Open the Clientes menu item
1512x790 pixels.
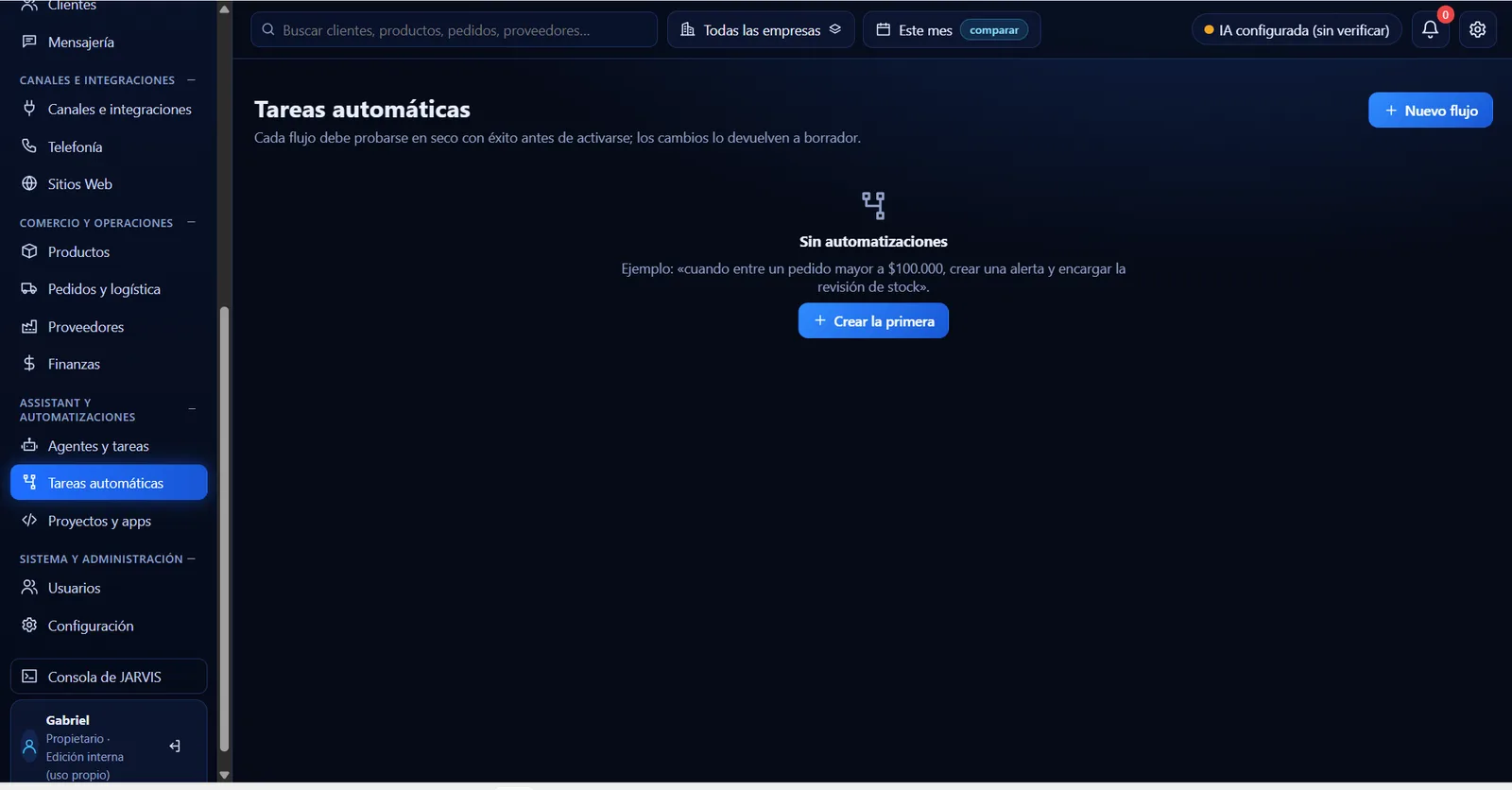(x=109, y=7)
